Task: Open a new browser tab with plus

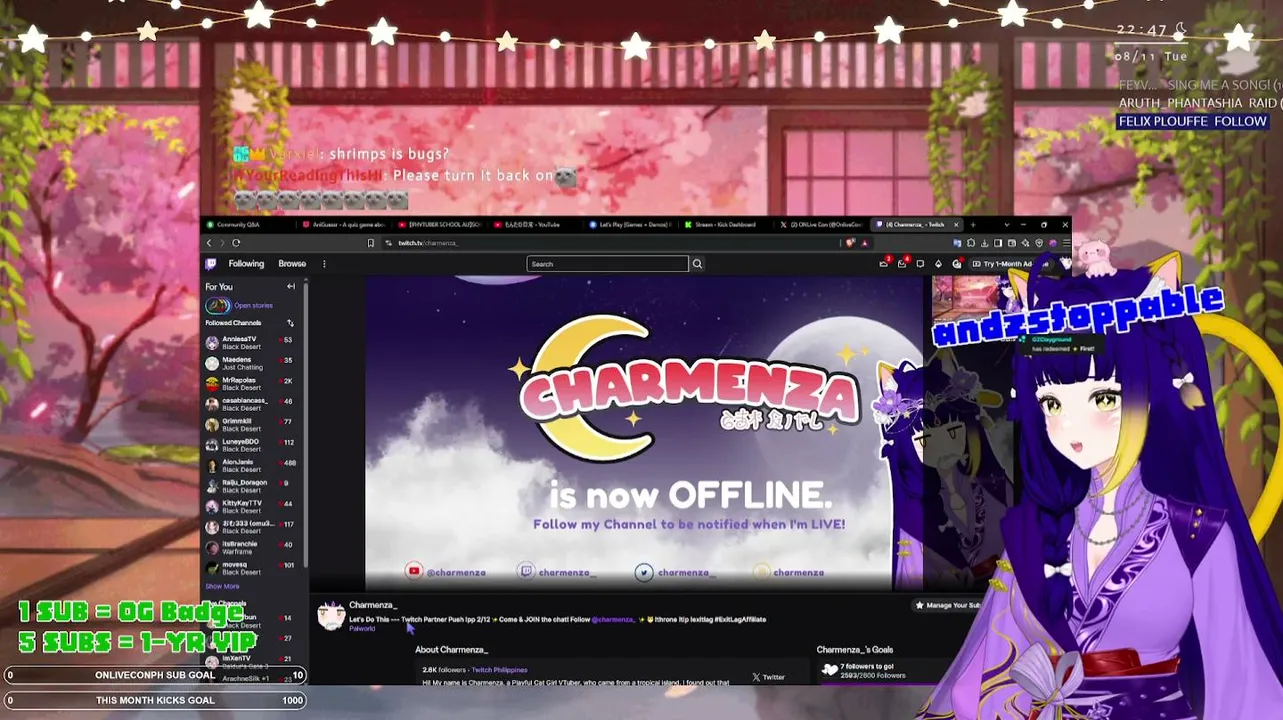Action: click(973, 225)
